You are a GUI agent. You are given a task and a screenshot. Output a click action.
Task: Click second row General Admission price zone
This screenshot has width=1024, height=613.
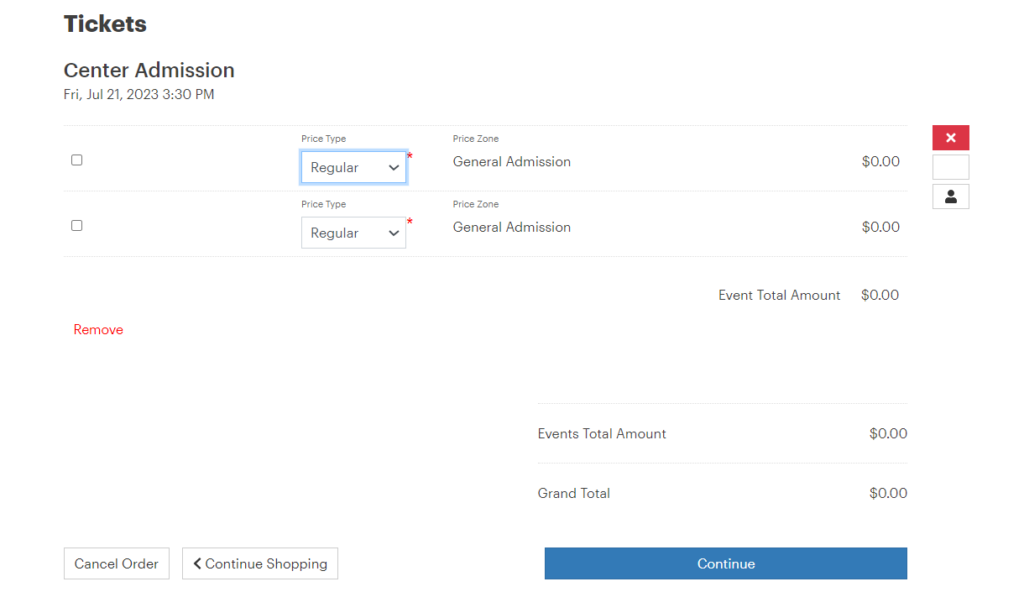[511, 227]
